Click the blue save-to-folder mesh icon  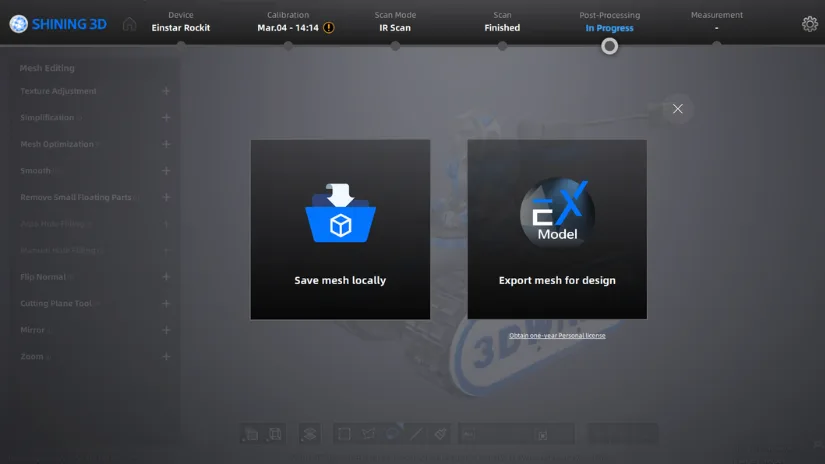pyautogui.click(x=340, y=213)
